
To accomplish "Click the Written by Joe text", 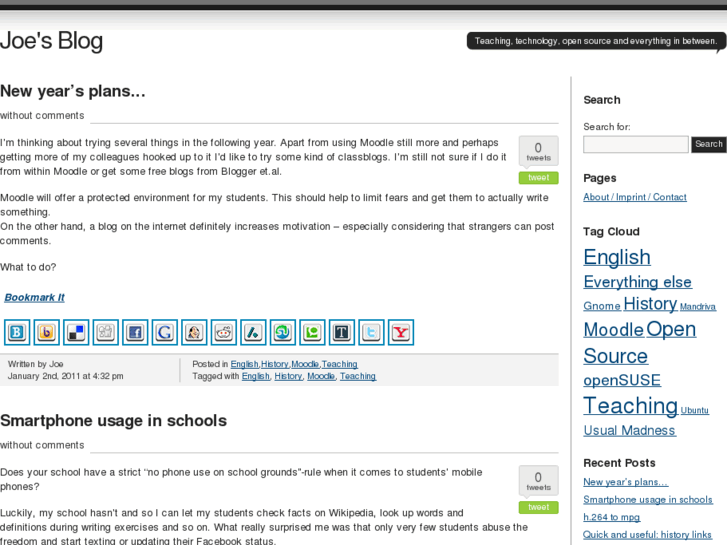I will [36, 364].
